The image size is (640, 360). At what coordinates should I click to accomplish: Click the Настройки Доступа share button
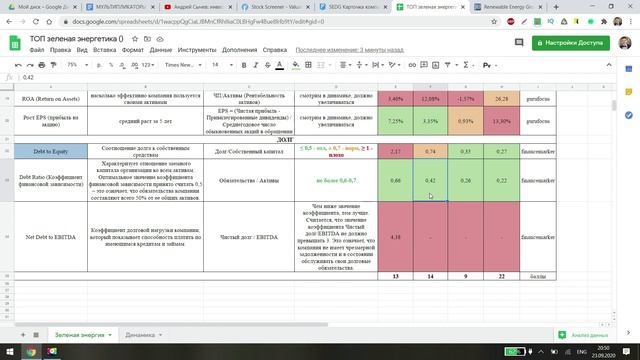tap(571, 43)
